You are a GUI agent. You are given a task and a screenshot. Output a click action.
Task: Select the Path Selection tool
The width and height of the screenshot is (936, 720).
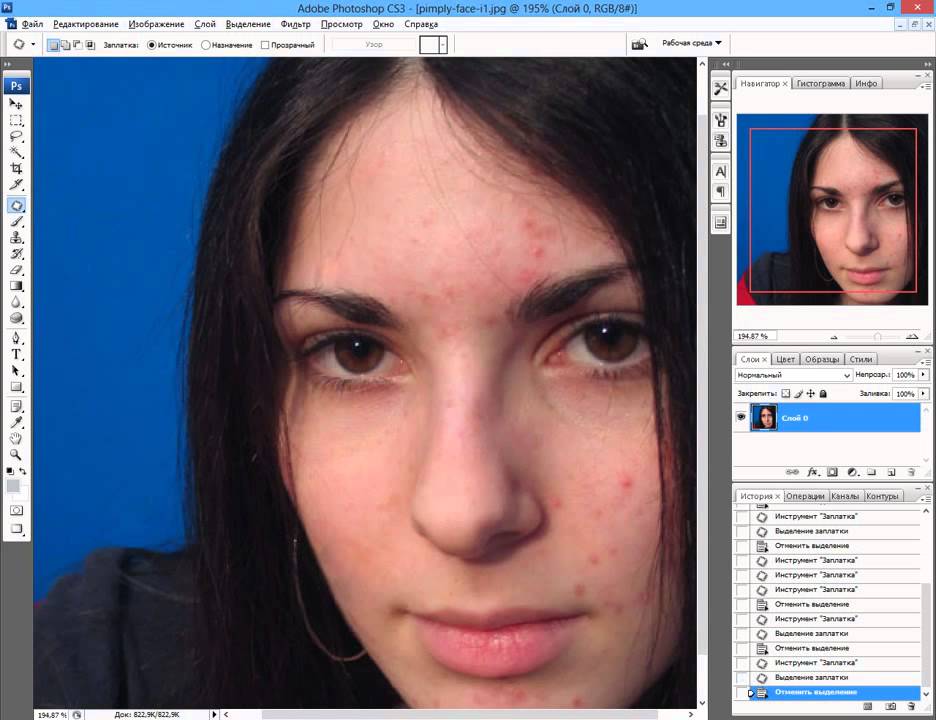click(16, 371)
